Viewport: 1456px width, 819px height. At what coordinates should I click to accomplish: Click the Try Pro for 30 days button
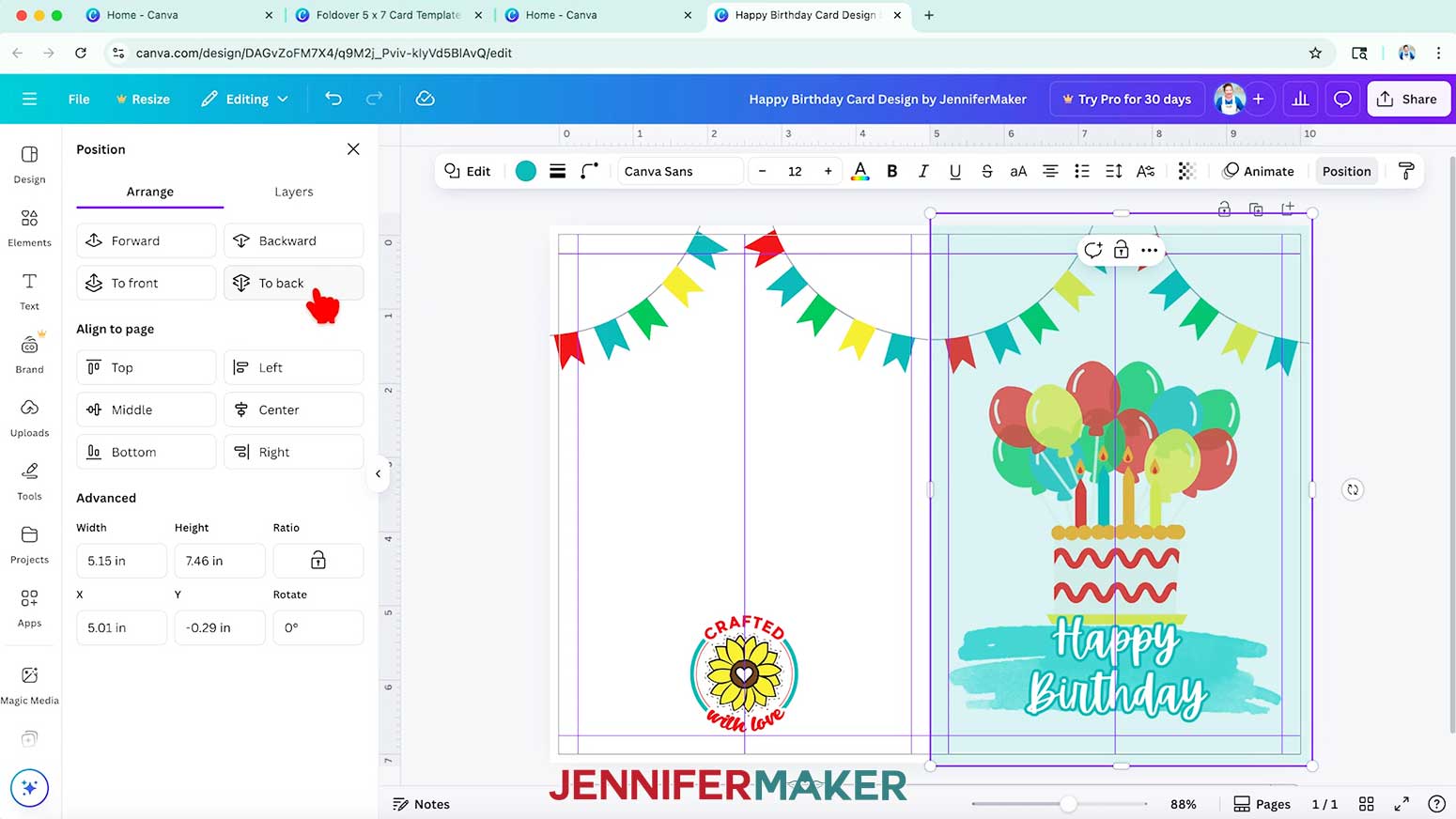pos(1126,99)
